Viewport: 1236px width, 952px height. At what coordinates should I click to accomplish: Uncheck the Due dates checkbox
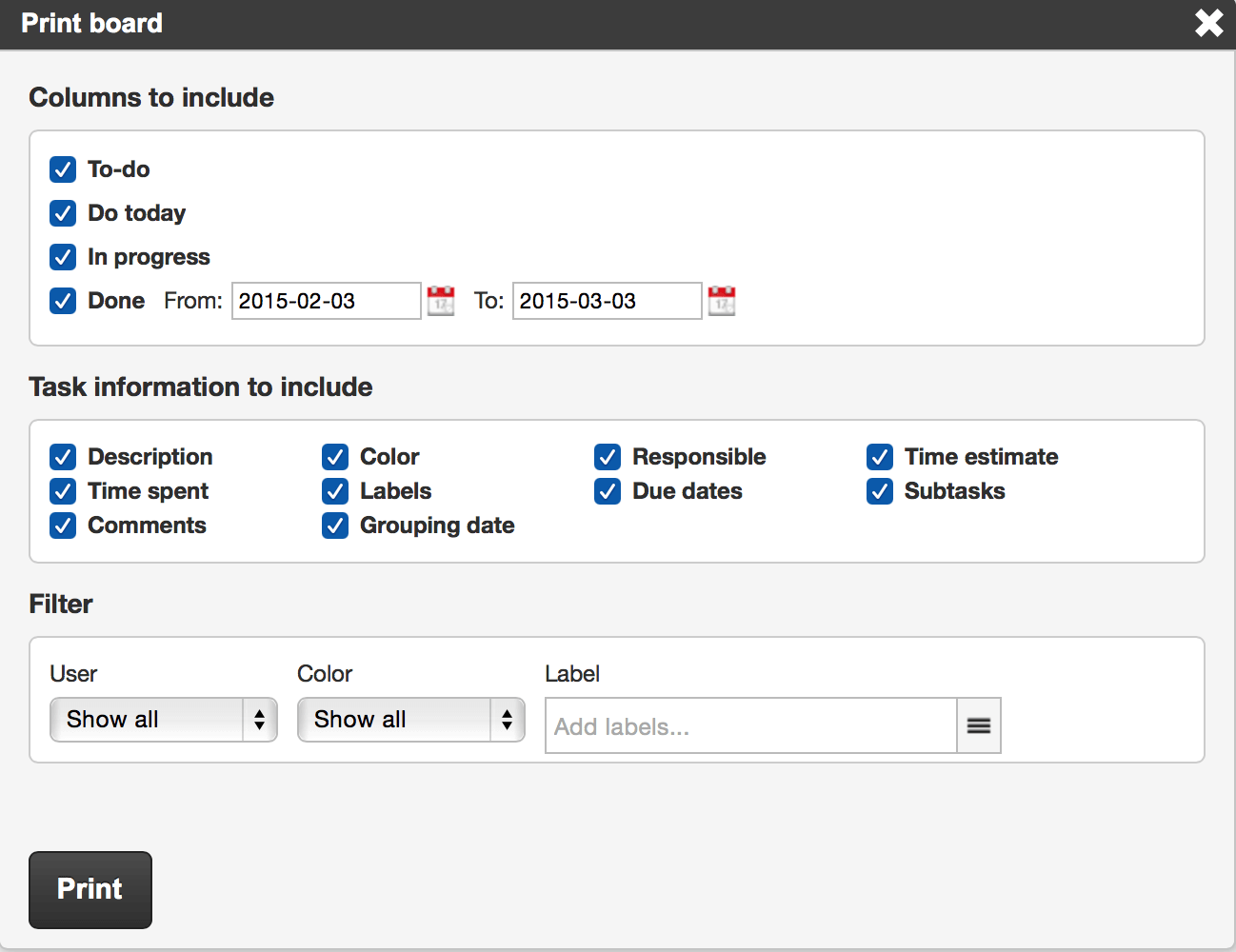(608, 491)
